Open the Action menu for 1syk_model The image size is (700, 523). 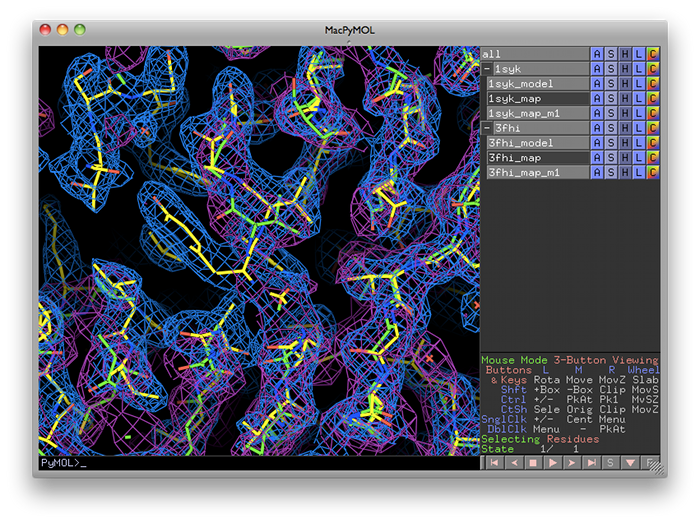(x=597, y=84)
